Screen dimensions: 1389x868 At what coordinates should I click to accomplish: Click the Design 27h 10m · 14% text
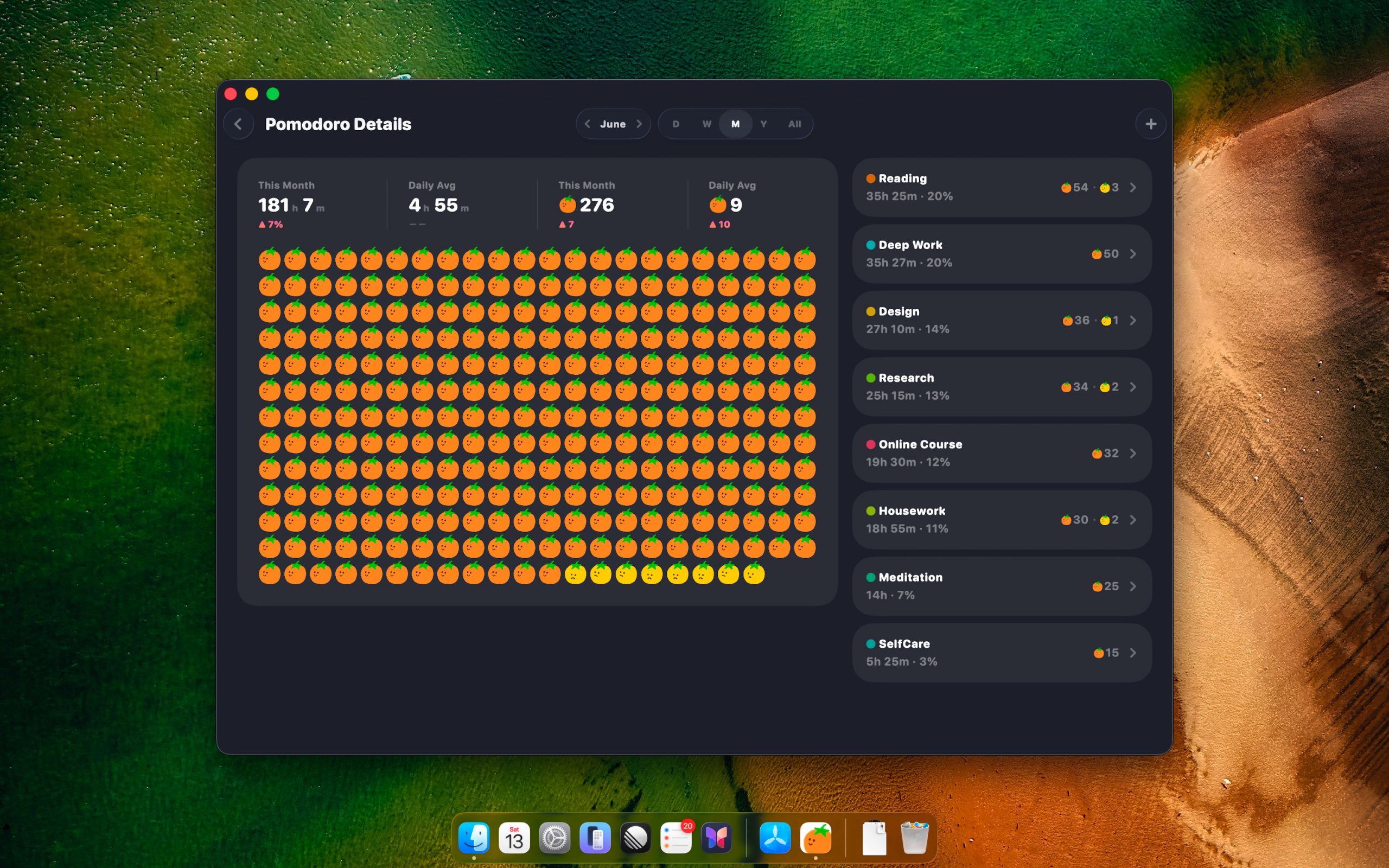[x=907, y=329]
